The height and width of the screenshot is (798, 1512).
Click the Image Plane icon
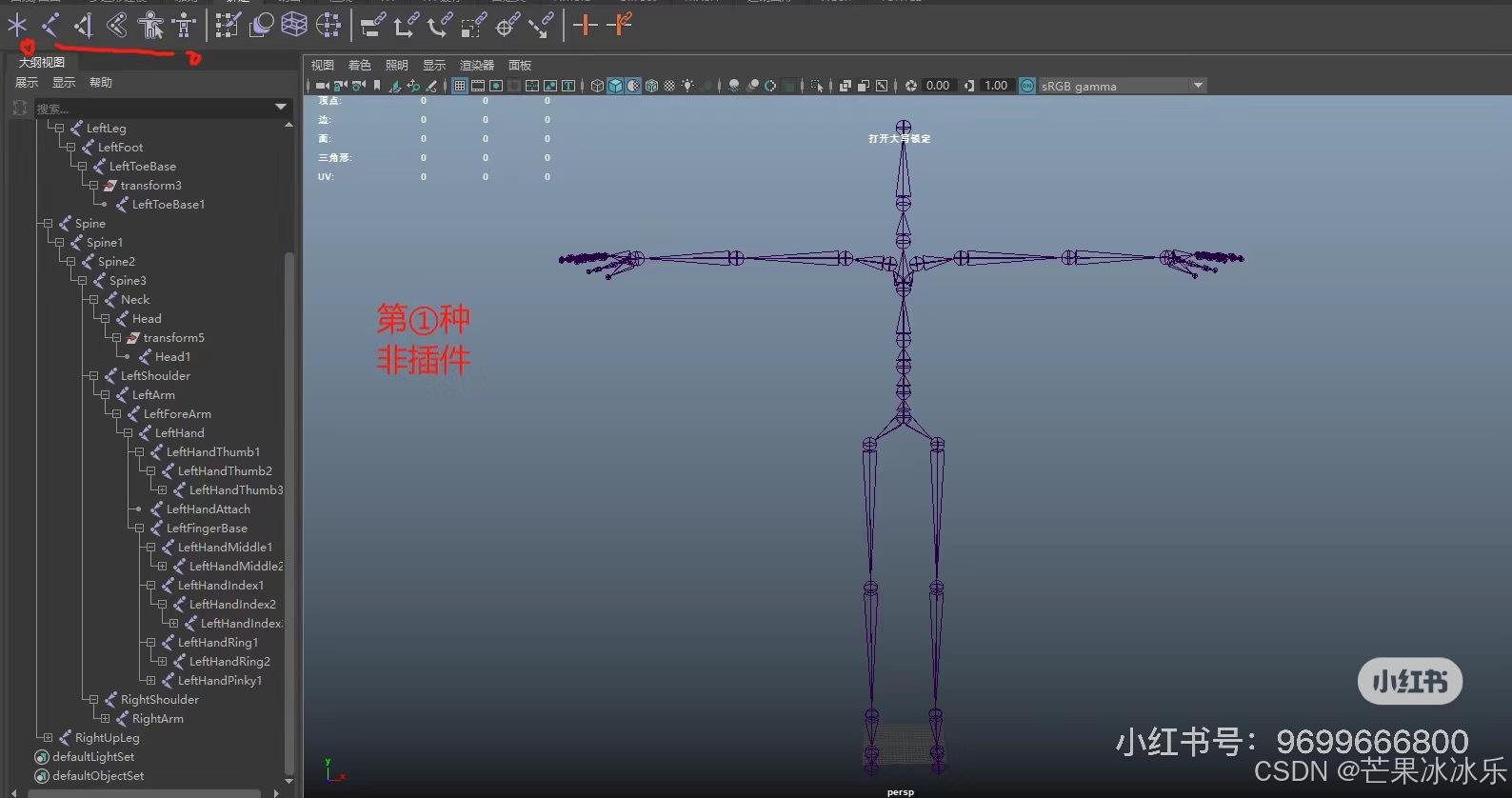(x=395, y=86)
